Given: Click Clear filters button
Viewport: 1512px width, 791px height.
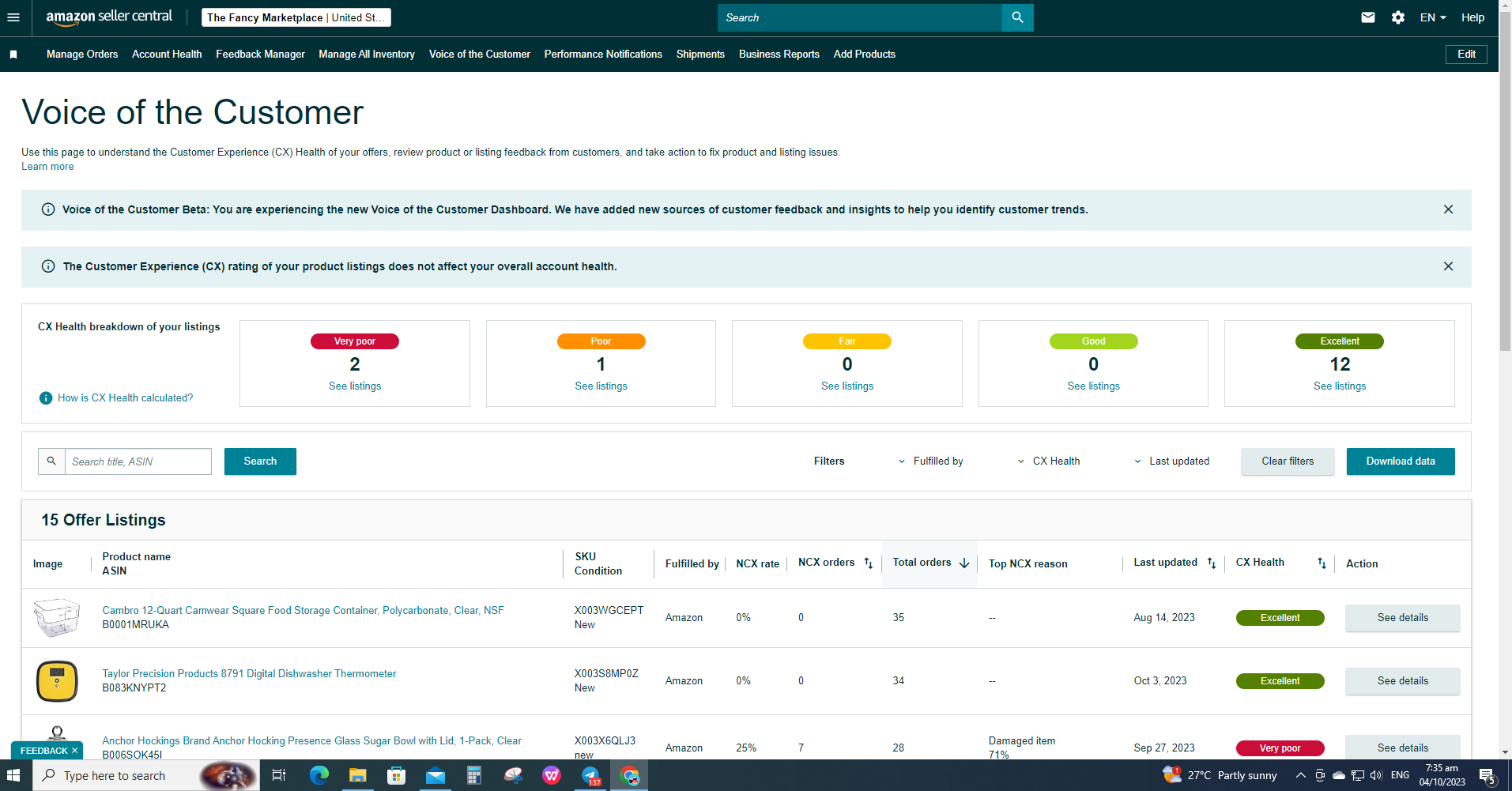Looking at the screenshot, I should 1288,461.
